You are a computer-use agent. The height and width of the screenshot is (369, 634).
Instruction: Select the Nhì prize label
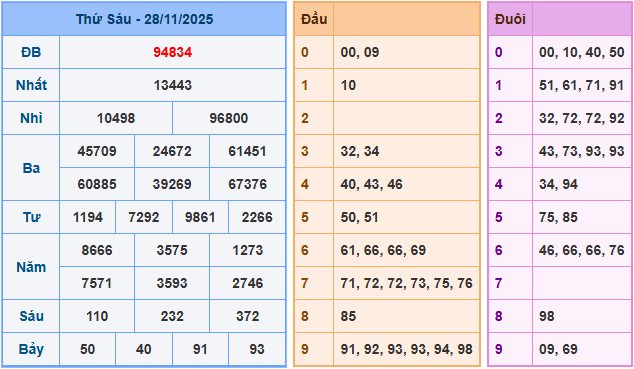(31, 118)
